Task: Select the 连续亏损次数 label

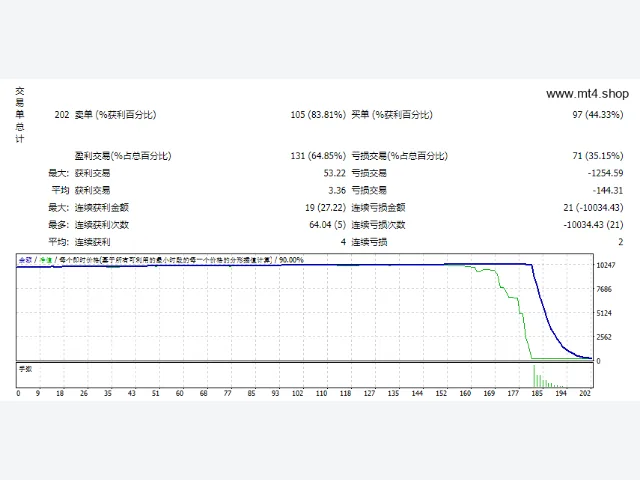Action: click(378, 225)
